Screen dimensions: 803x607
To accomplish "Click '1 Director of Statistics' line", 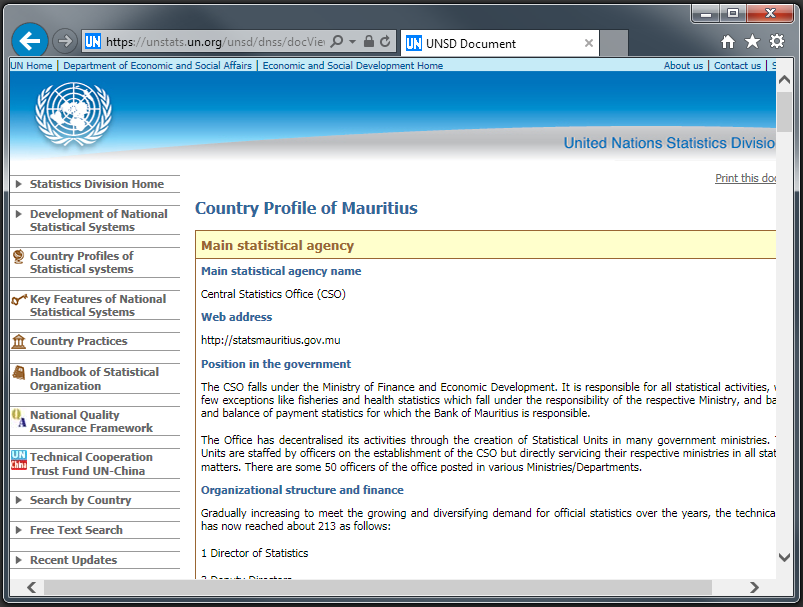I will (x=255, y=553).
